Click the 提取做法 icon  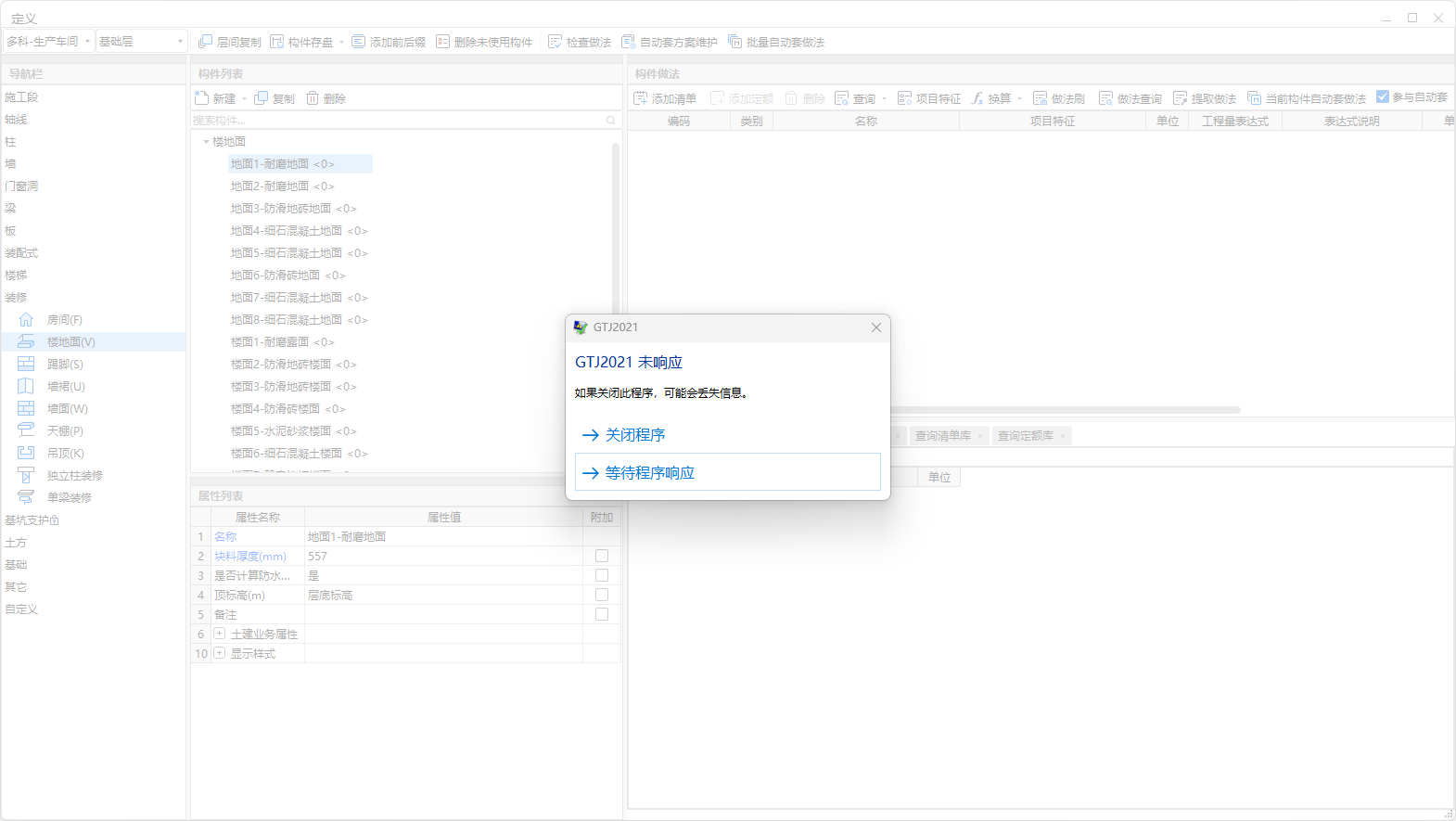(x=1181, y=98)
